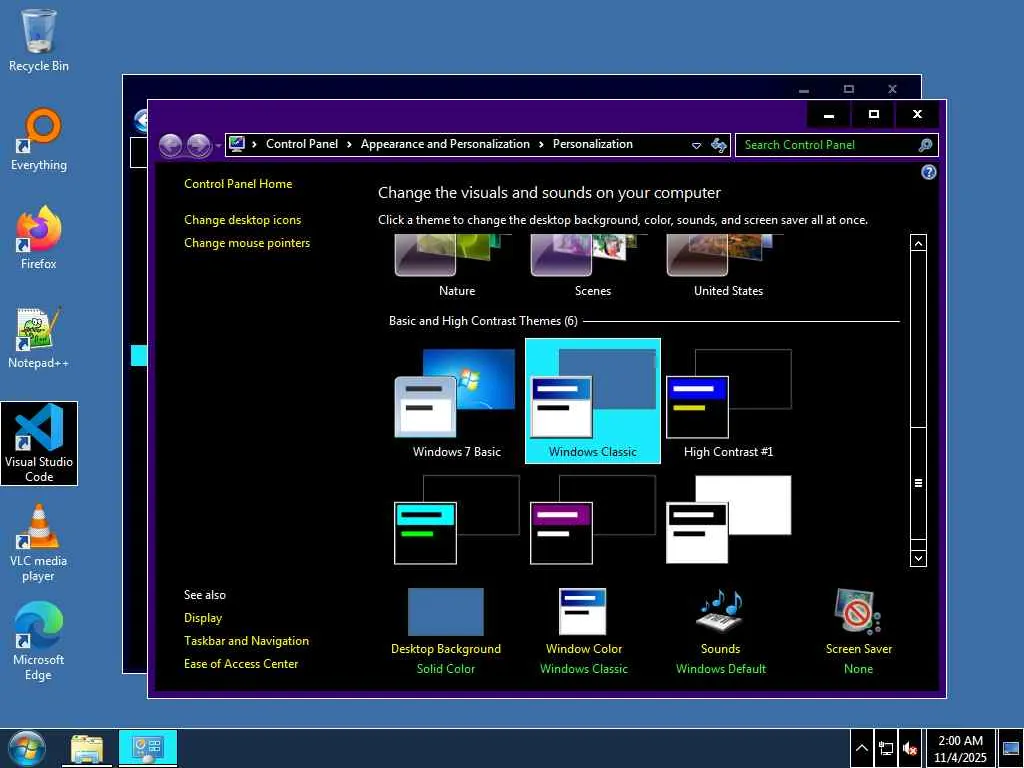The height and width of the screenshot is (768, 1024).
Task: Launch Microsoft Edge desktop shortcut
Action: point(39,641)
